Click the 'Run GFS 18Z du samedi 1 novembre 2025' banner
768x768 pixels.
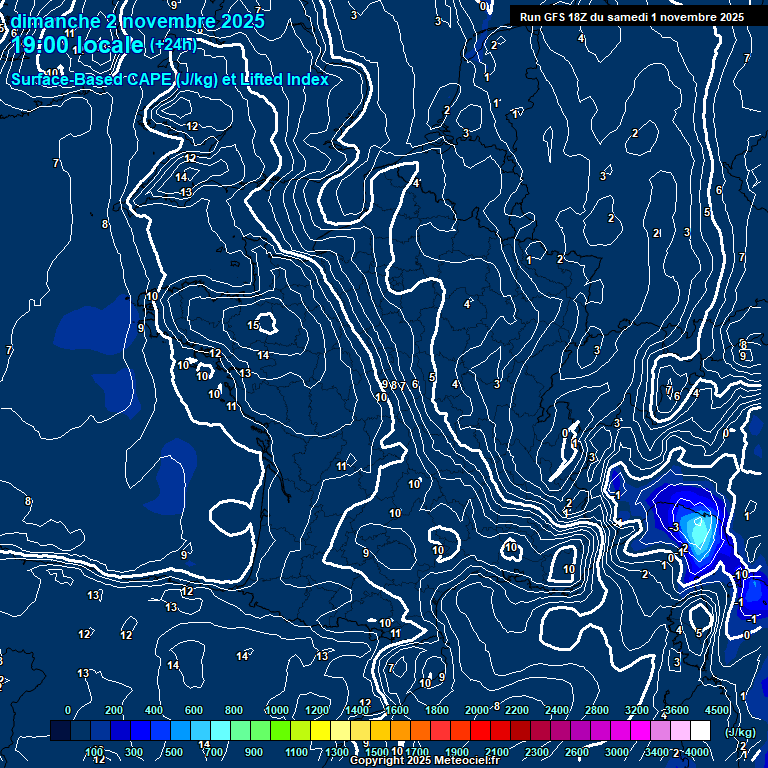[x=632, y=17]
